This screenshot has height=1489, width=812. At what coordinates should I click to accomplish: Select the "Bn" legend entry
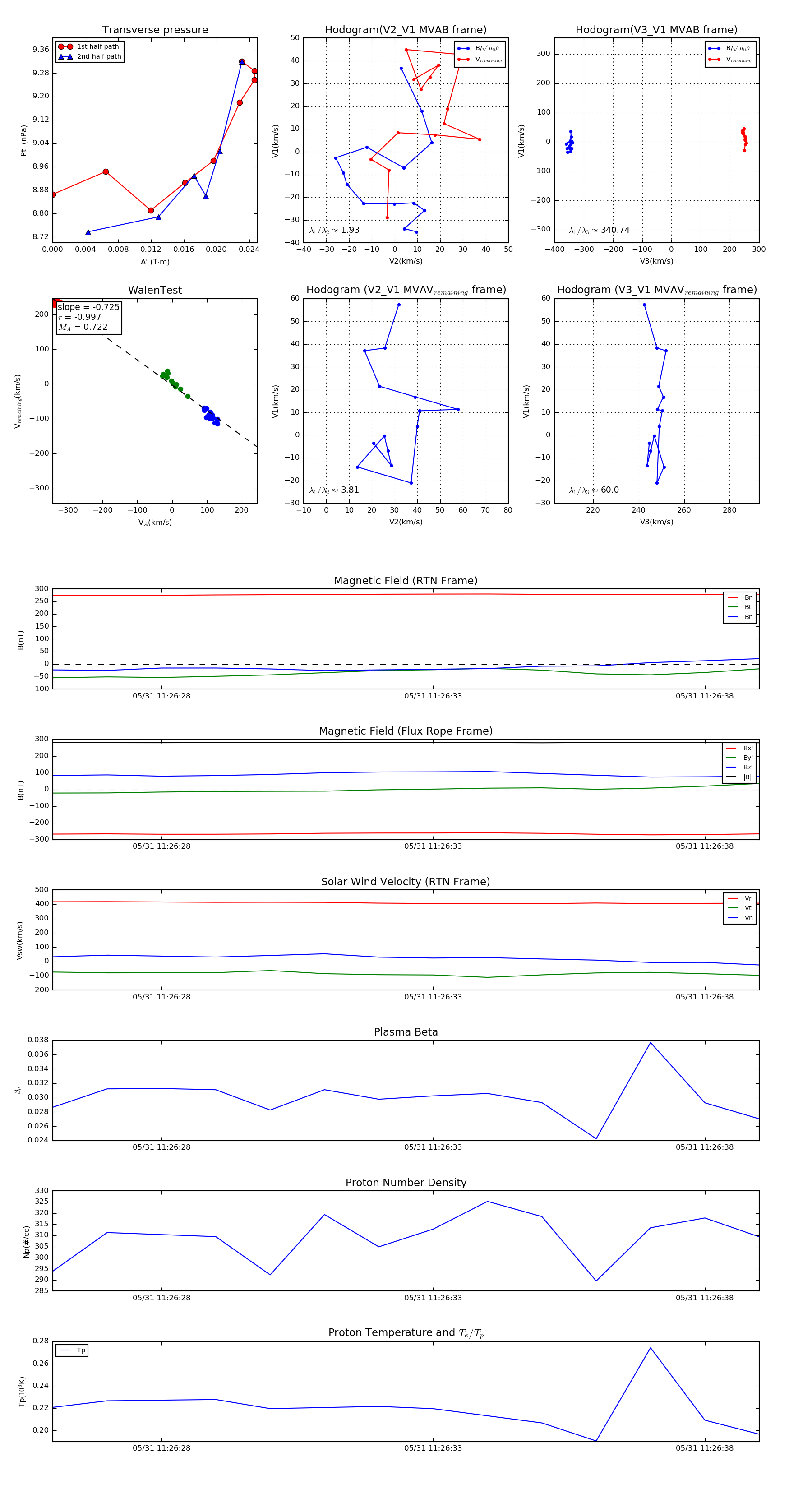pos(740,617)
